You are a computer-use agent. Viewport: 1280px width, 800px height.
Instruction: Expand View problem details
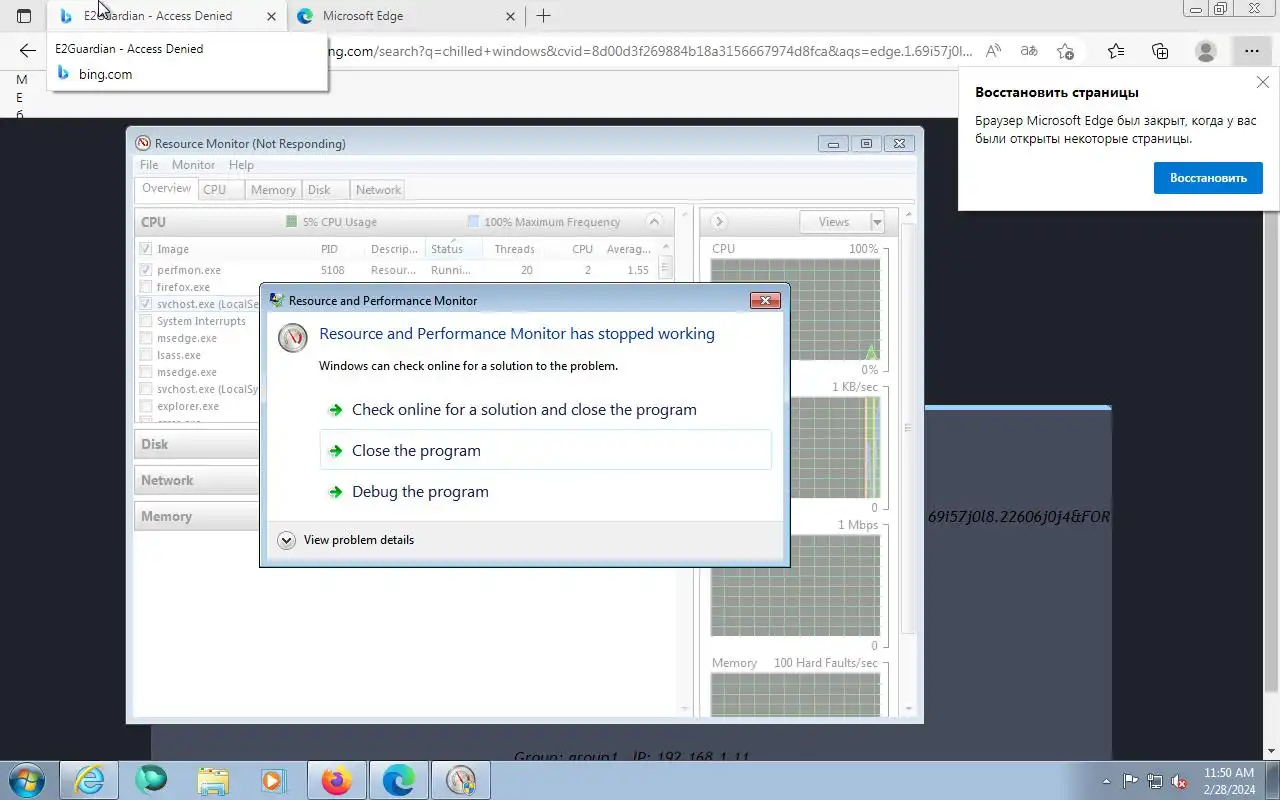[x=346, y=540]
